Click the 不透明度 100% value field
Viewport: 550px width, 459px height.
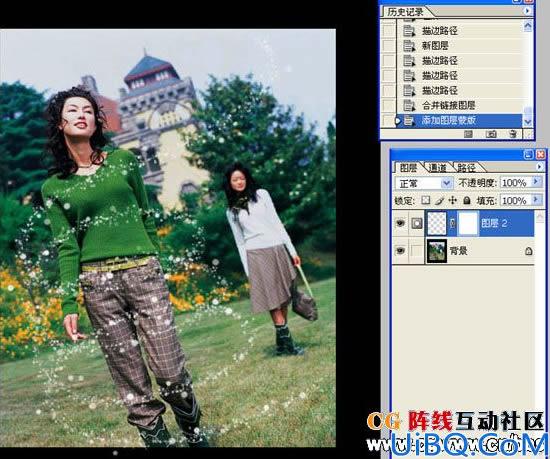click(x=515, y=183)
